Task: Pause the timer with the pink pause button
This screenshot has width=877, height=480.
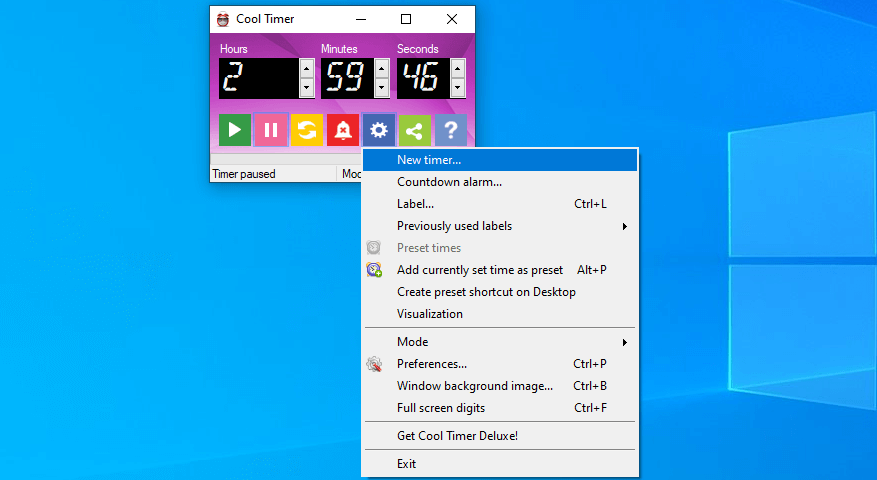Action: (271, 130)
